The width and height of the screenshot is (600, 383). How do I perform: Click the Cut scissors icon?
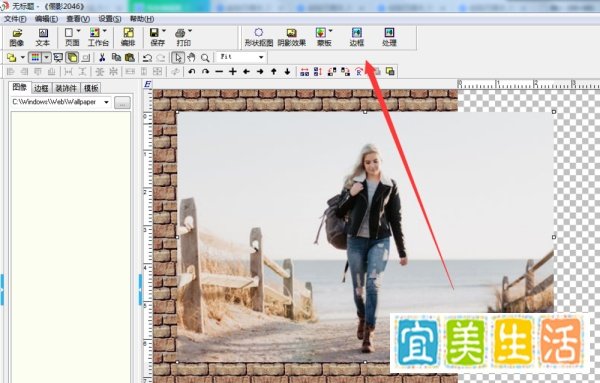[x=102, y=57]
